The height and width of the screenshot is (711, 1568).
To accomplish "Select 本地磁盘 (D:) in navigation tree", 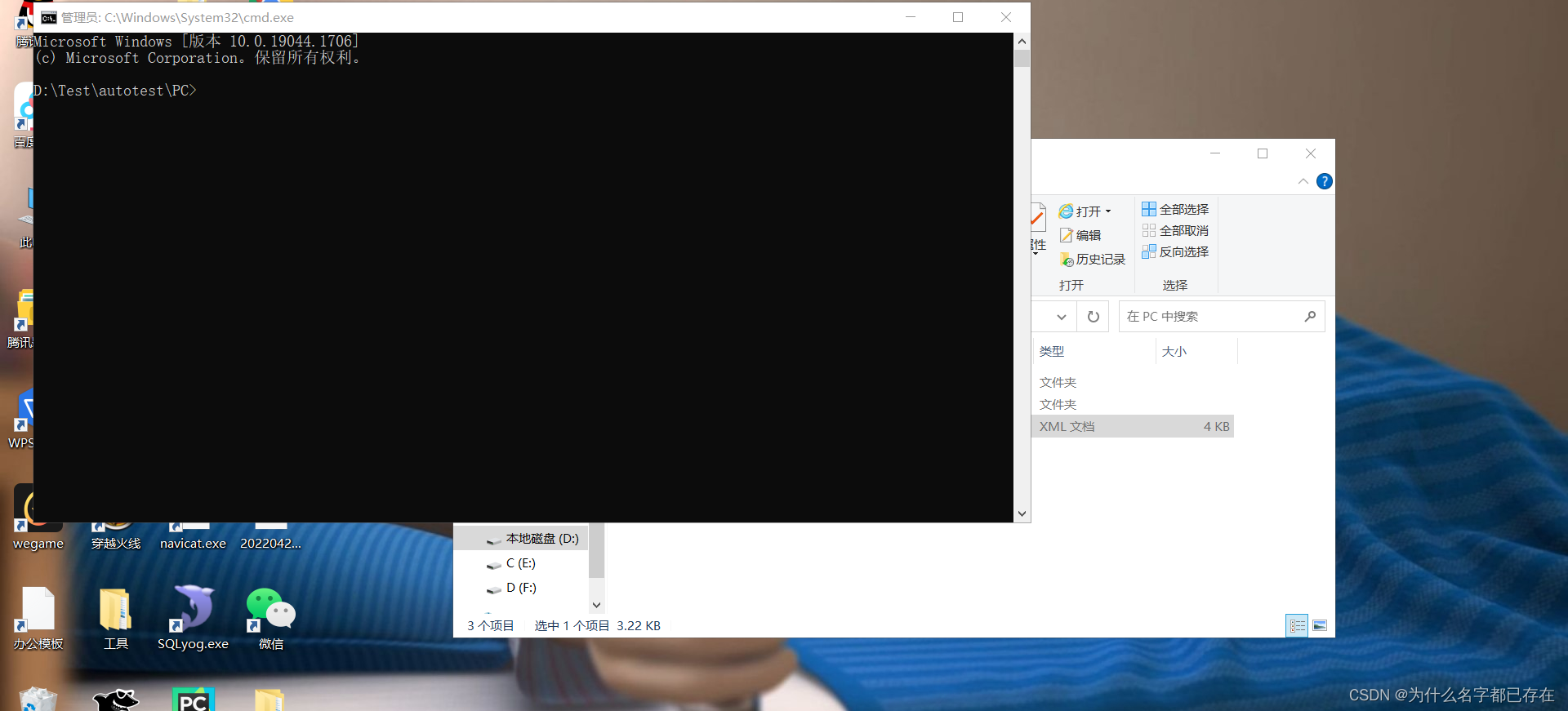I will click(x=521, y=539).
